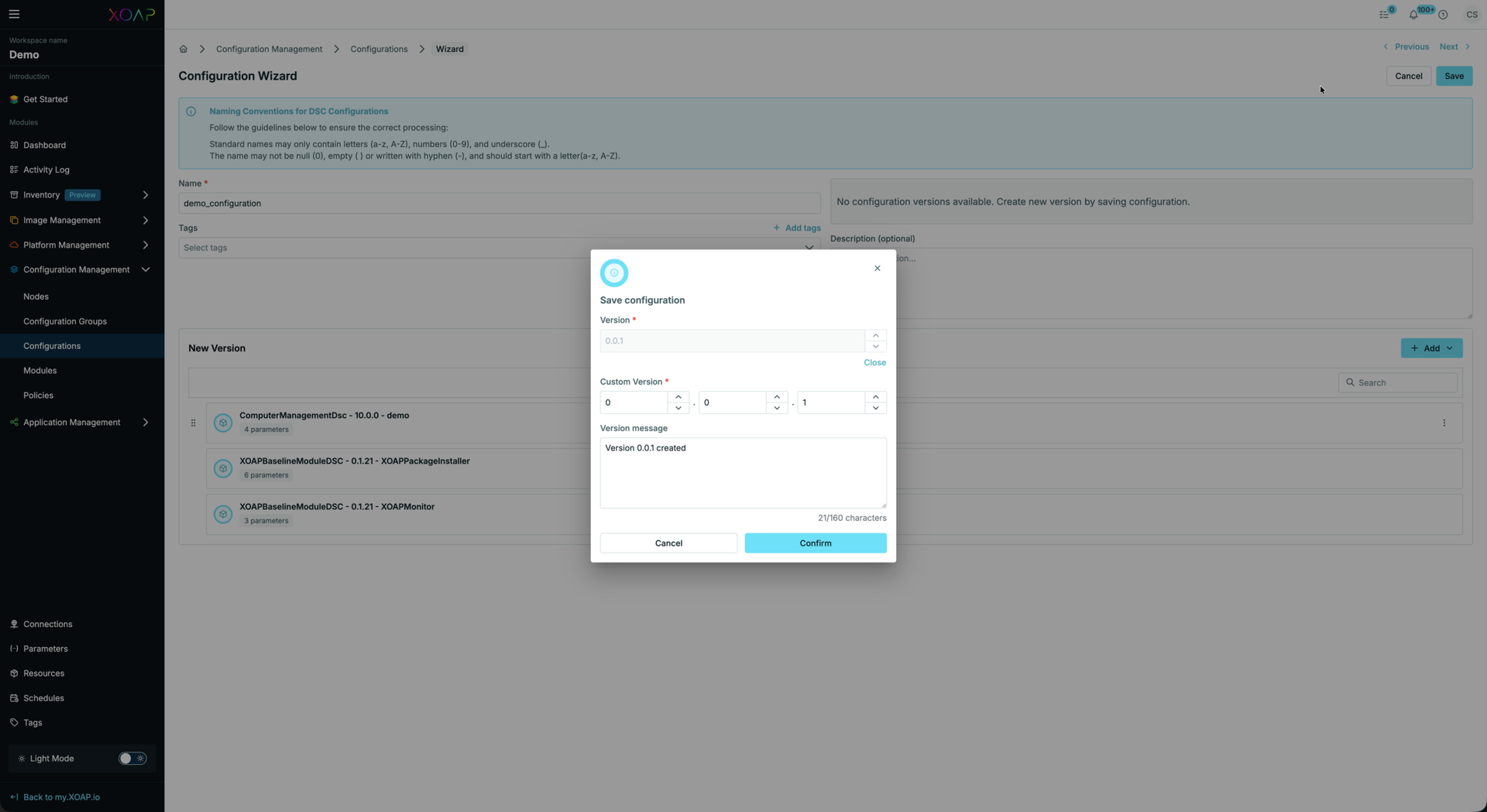Screen dimensions: 1487x812
Task: Close the Save configuration dialog with X
Action: 877,269
